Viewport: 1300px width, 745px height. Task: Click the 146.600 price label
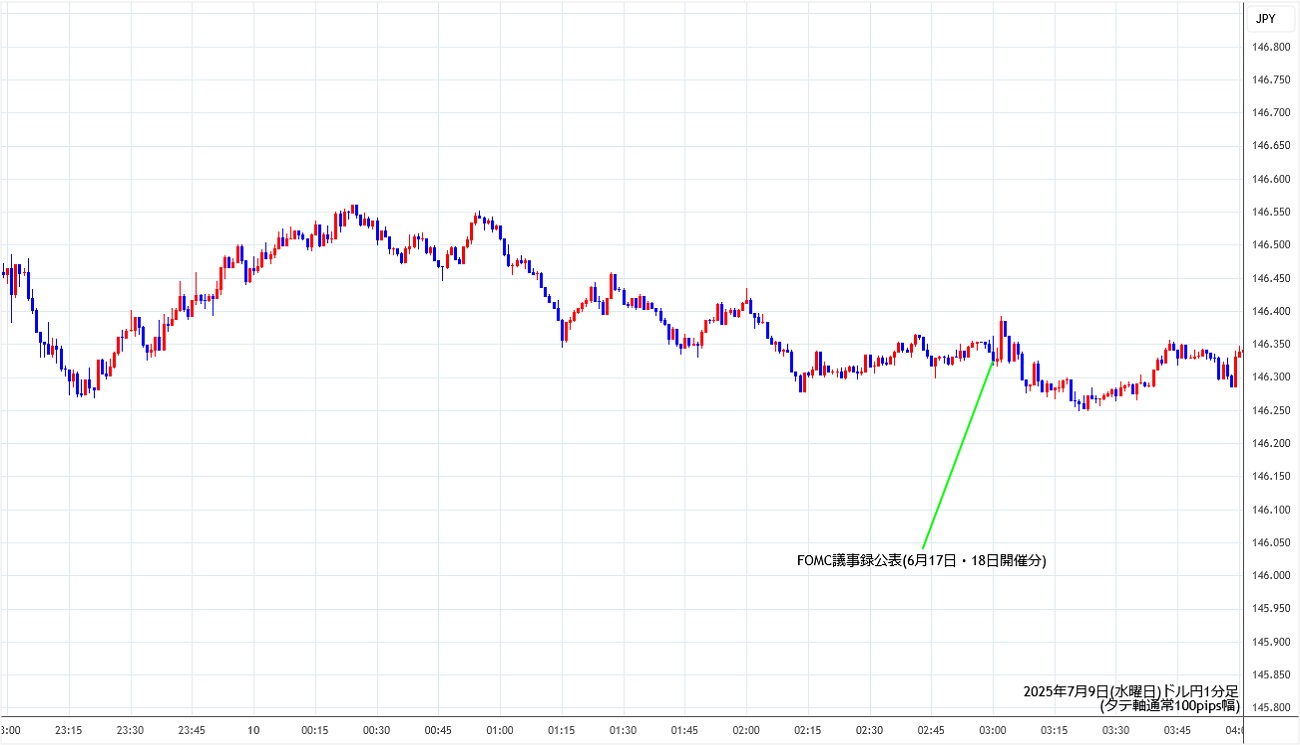[x=1270, y=179]
